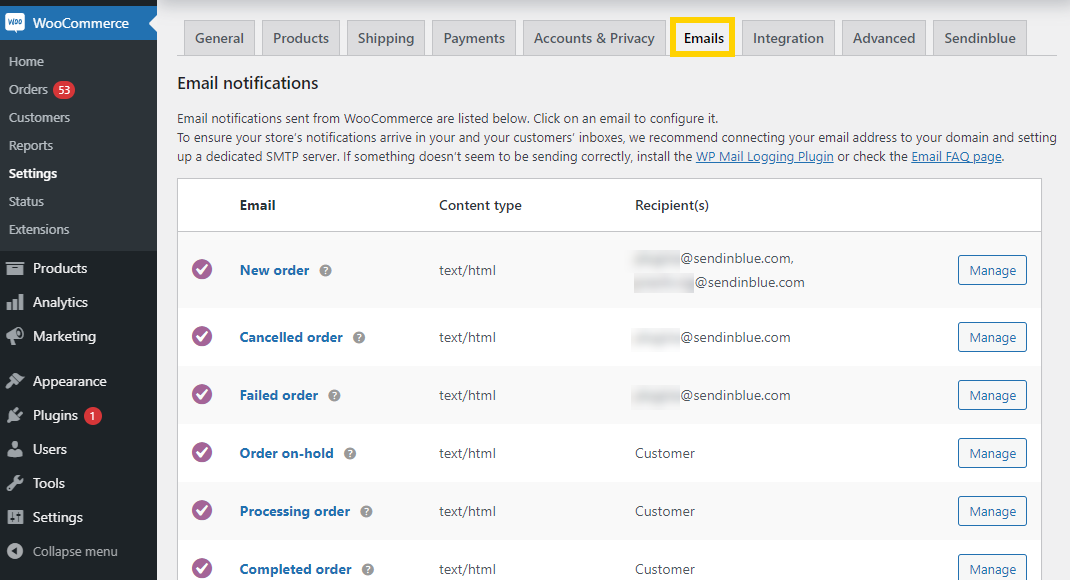Collapse the admin sidebar menu
Viewport: 1070px width, 580px height.
(x=63, y=551)
